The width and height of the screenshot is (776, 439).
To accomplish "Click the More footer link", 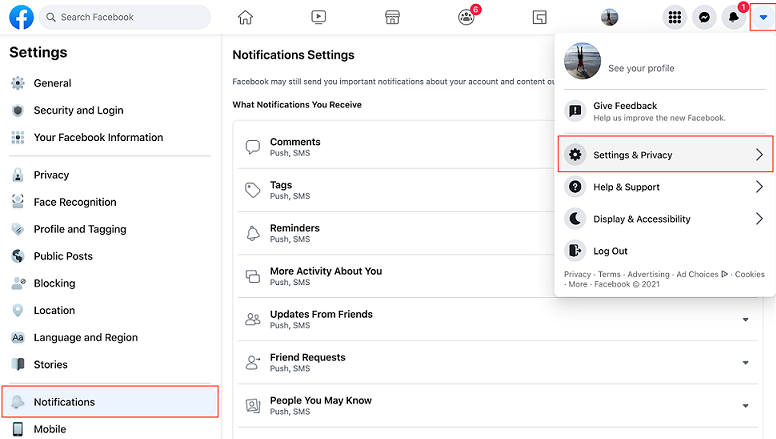I will (578, 284).
